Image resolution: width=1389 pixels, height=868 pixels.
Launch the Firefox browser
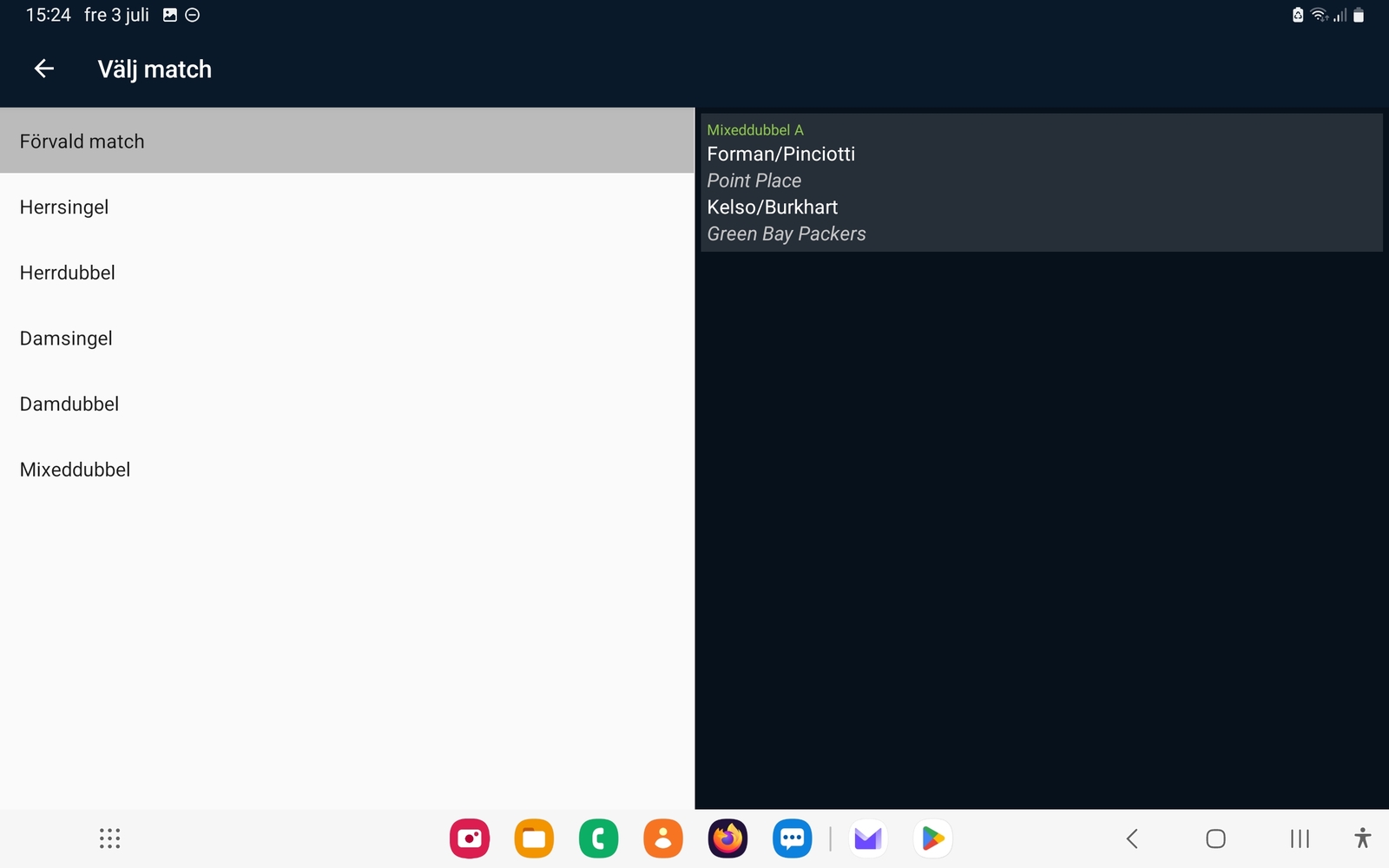pyautogui.click(x=727, y=838)
